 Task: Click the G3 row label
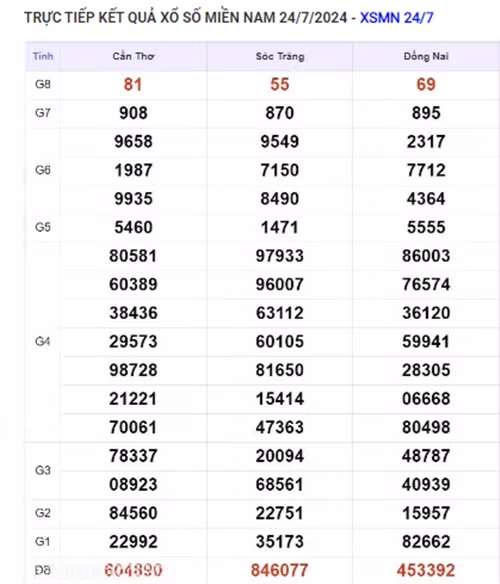point(43,470)
